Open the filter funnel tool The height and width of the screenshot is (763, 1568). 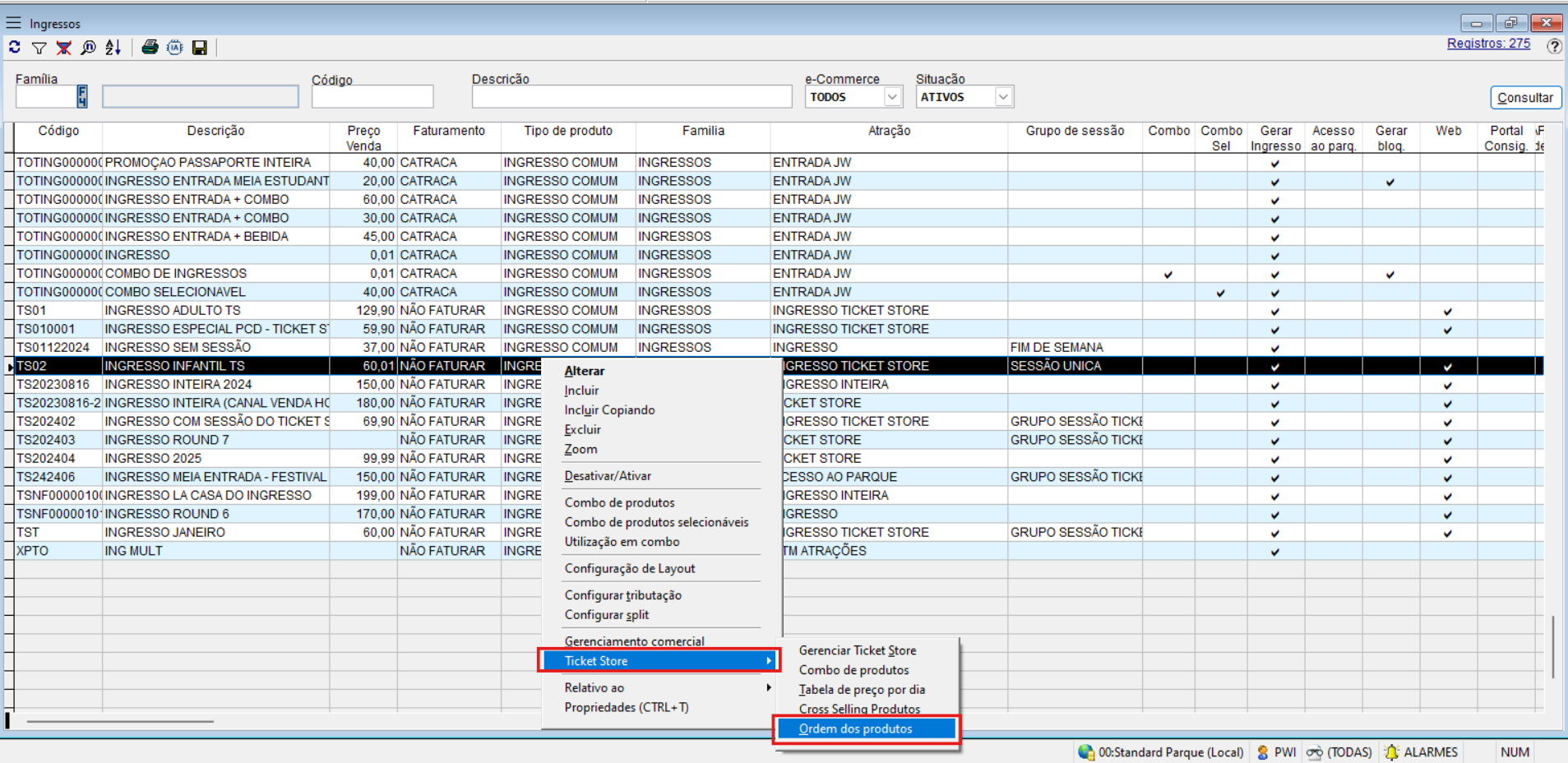pos(39,48)
